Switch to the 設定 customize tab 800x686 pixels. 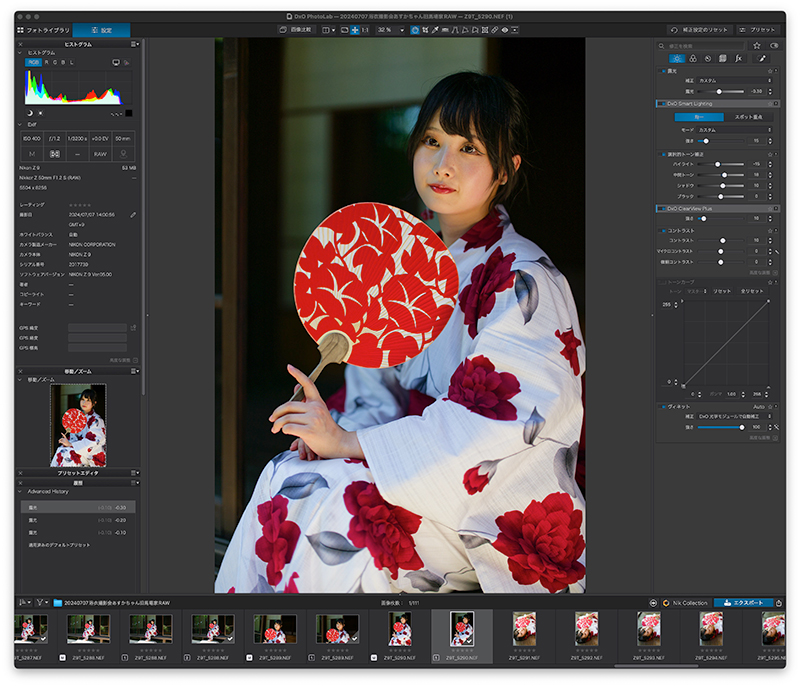(x=102, y=30)
